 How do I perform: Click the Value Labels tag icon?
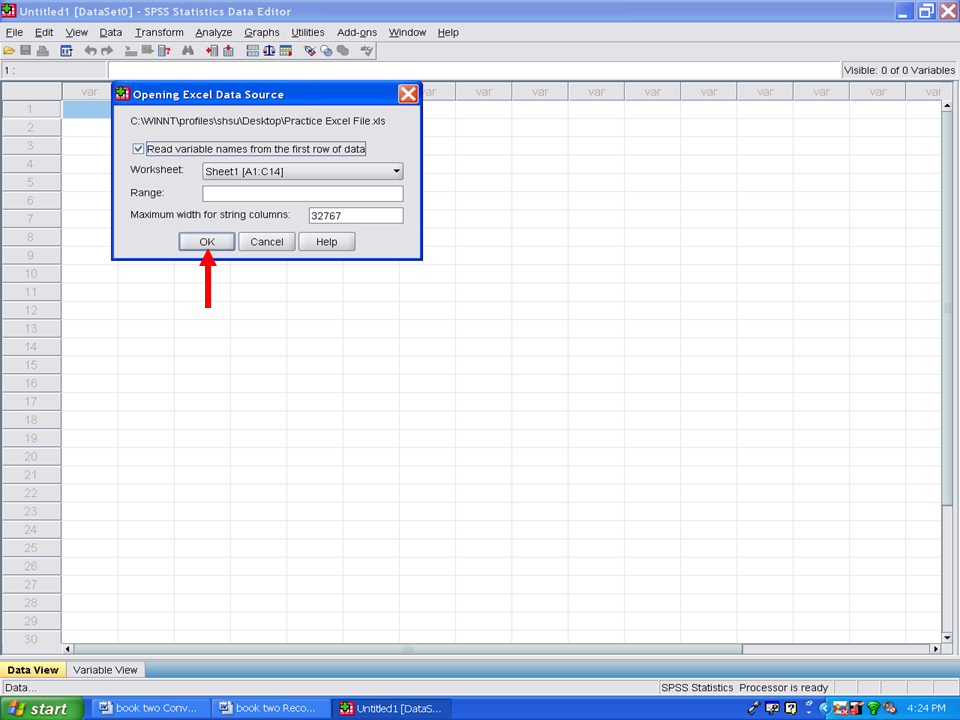point(309,50)
